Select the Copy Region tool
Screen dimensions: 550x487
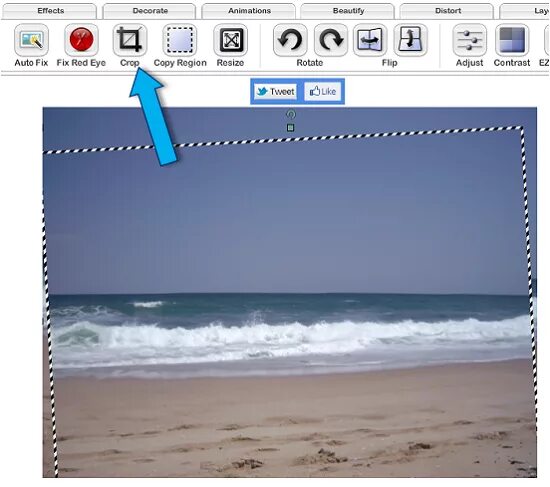(x=180, y=40)
